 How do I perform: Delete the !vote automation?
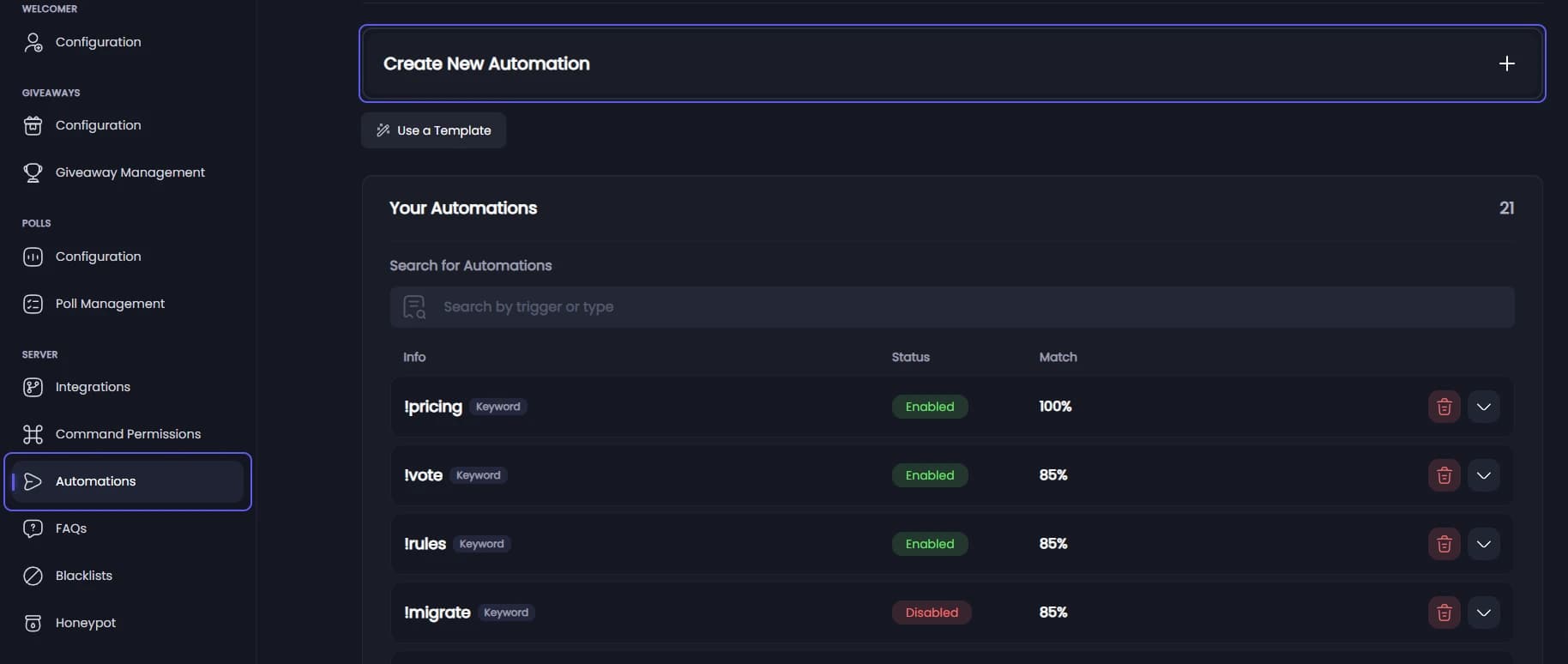[1444, 475]
